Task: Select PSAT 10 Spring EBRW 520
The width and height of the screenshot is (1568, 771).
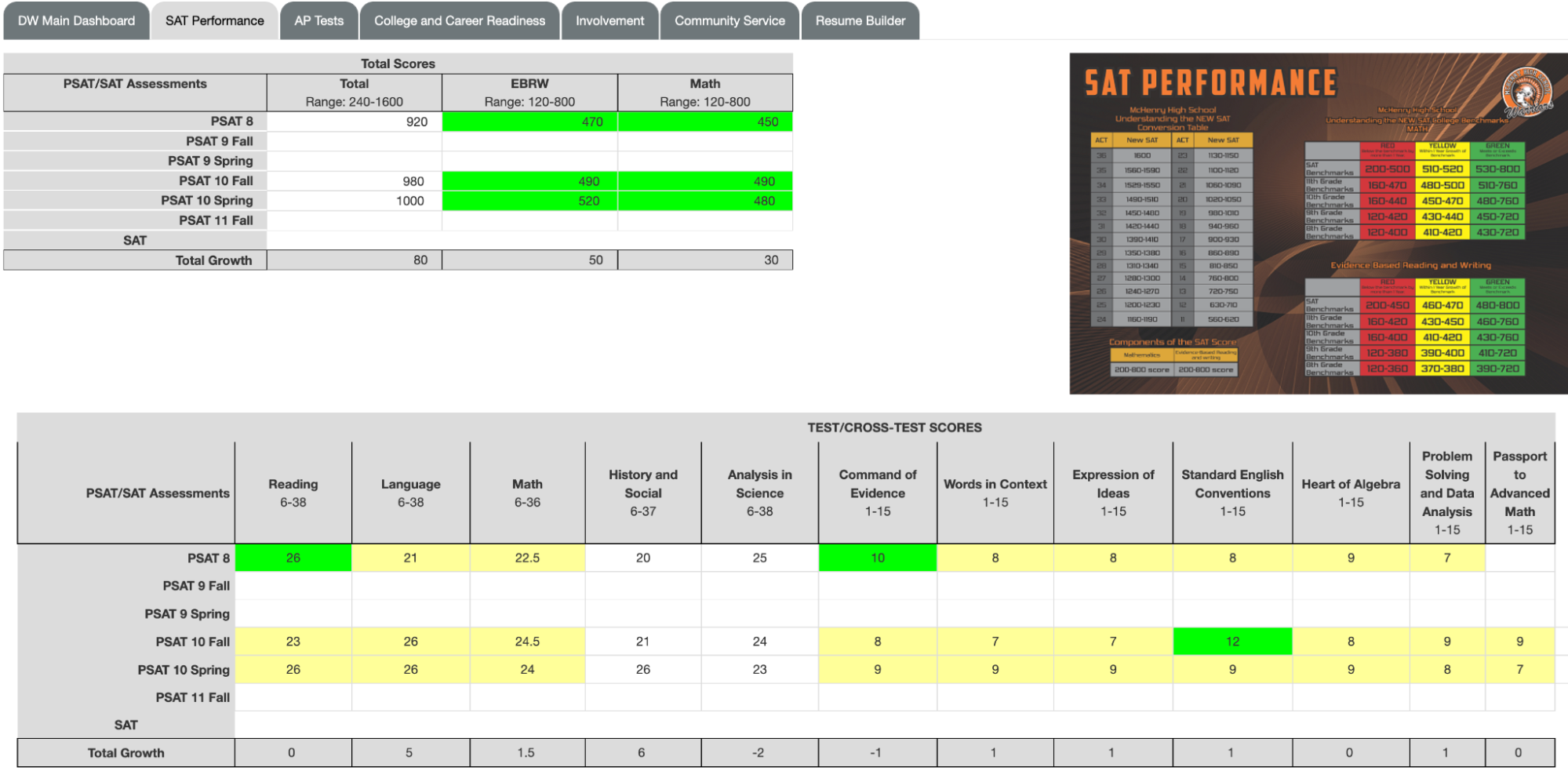Action: click(530, 201)
